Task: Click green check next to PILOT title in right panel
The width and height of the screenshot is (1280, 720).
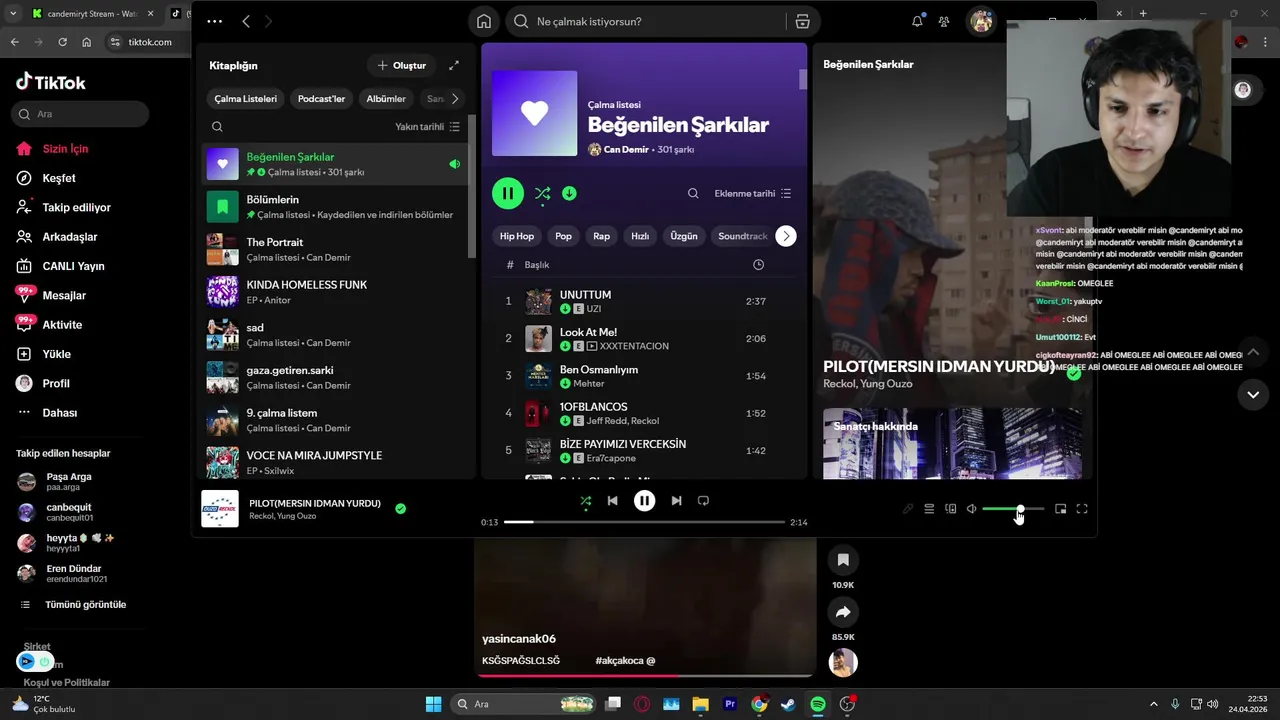Action: 1074,374
